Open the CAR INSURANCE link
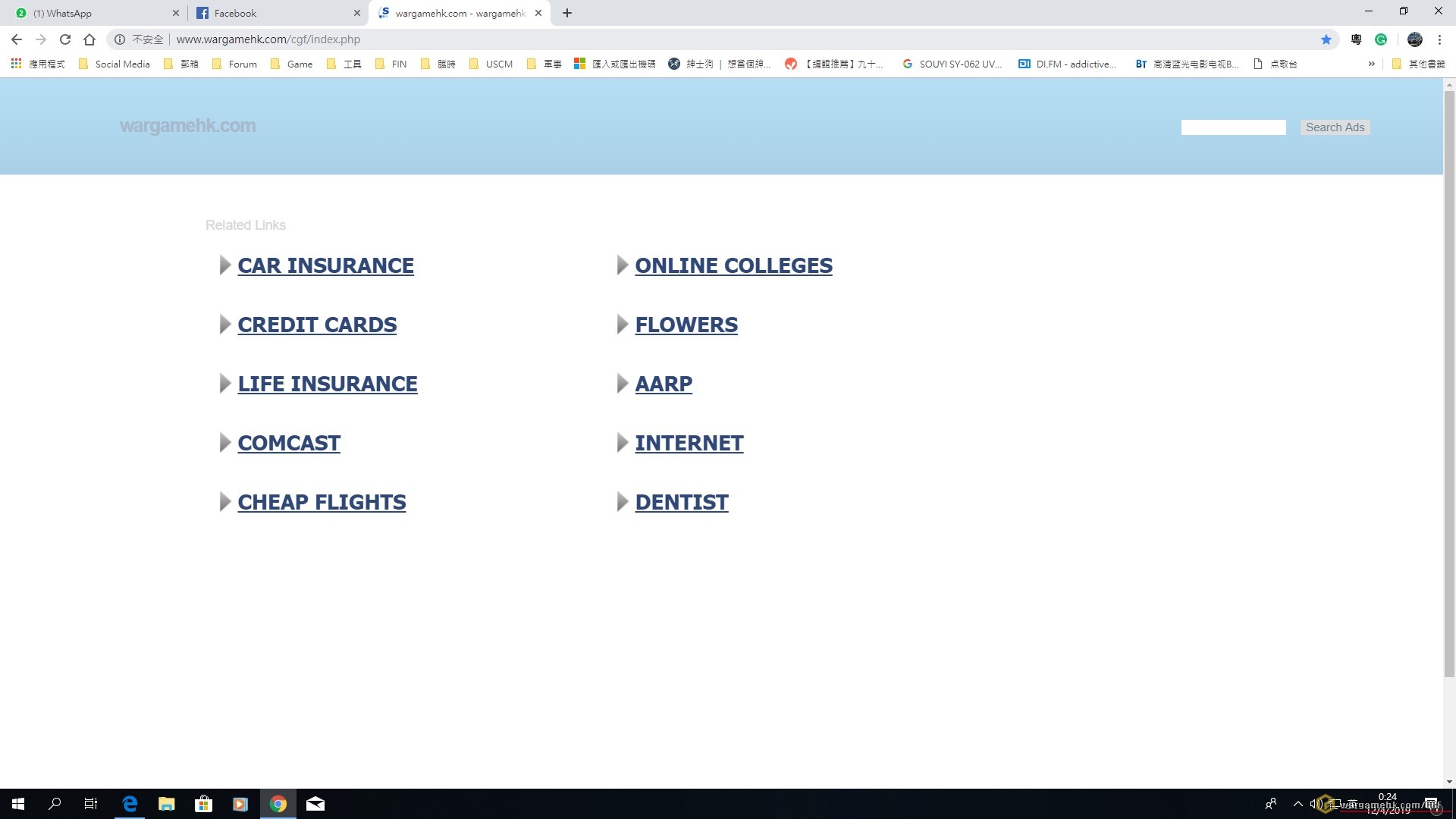 [x=325, y=265]
